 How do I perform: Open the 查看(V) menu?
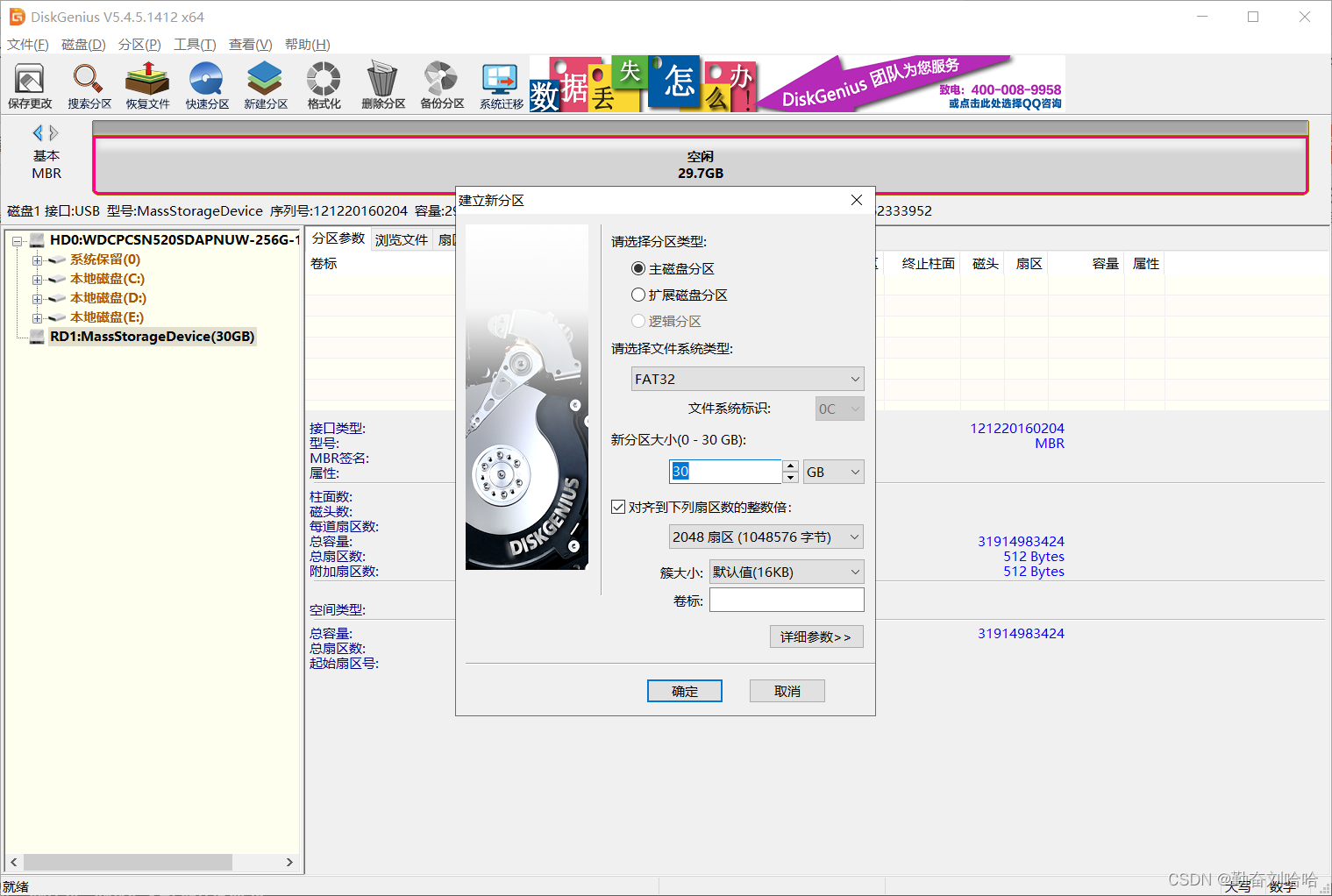point(251,45)
